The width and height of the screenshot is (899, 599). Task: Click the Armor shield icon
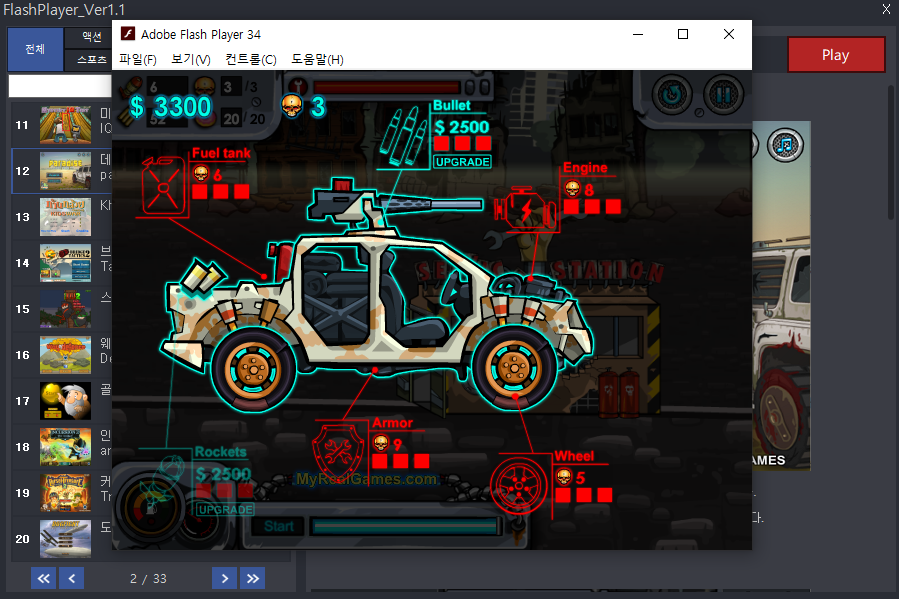pos(338,451)
